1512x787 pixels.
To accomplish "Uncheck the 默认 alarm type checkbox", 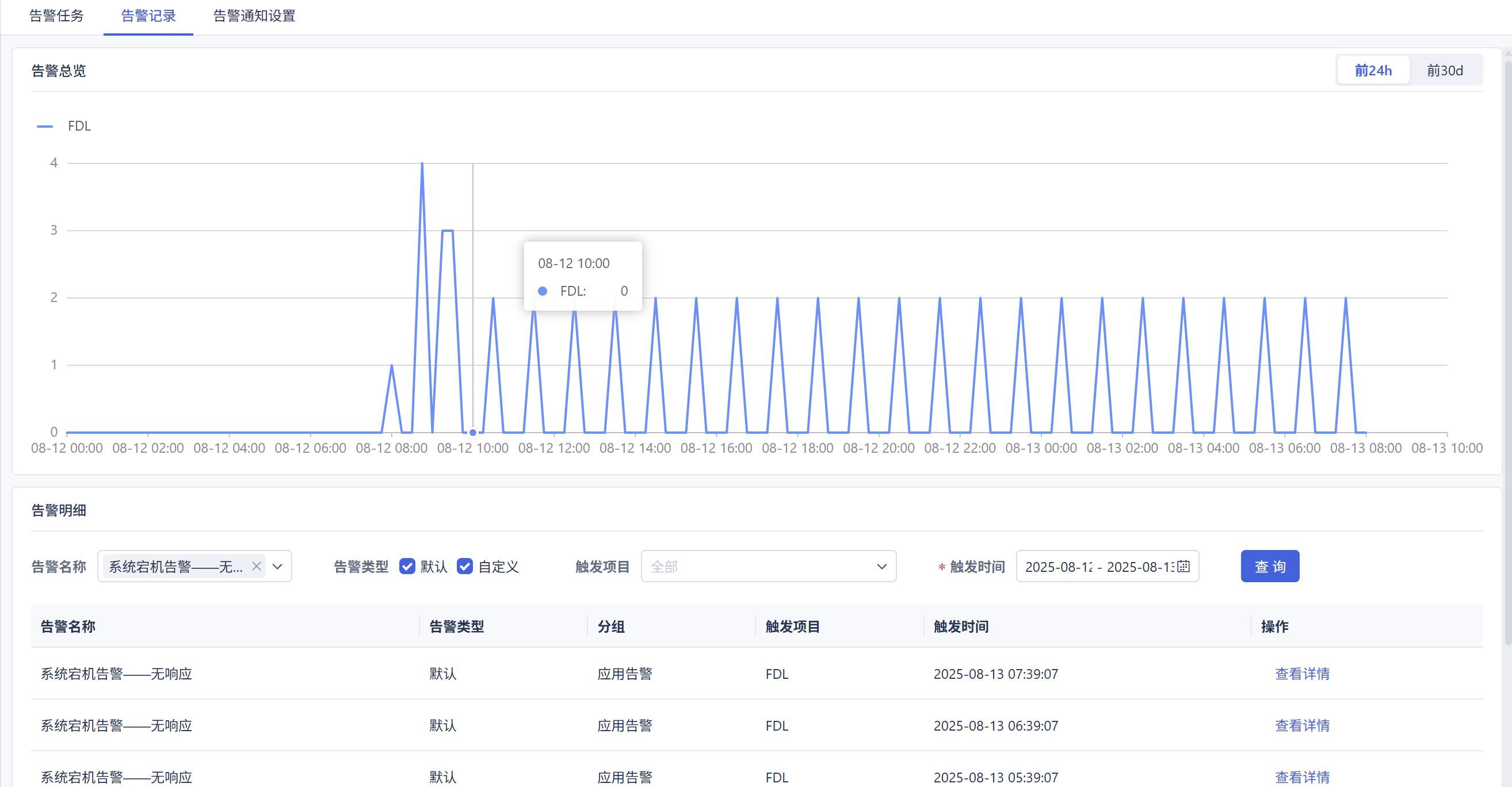I will [x=407, y=566].
